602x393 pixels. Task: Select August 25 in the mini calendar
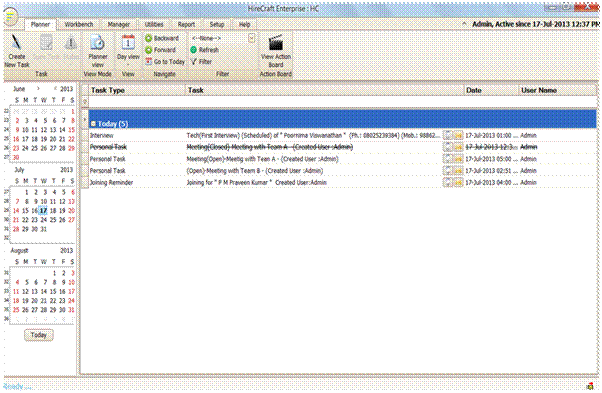click(16, 310)
